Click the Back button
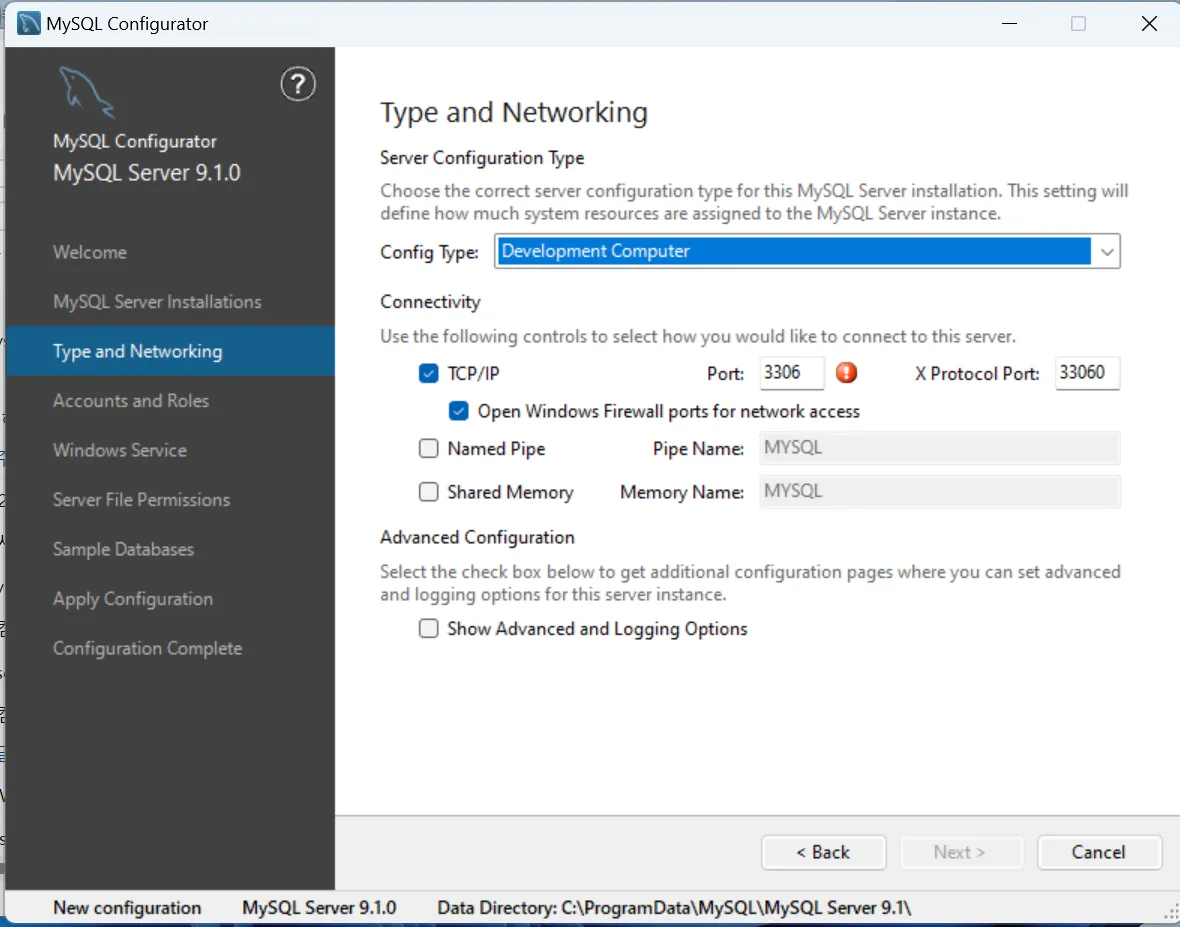Screen dimensions: 1180x927 [x=823, y=853]
